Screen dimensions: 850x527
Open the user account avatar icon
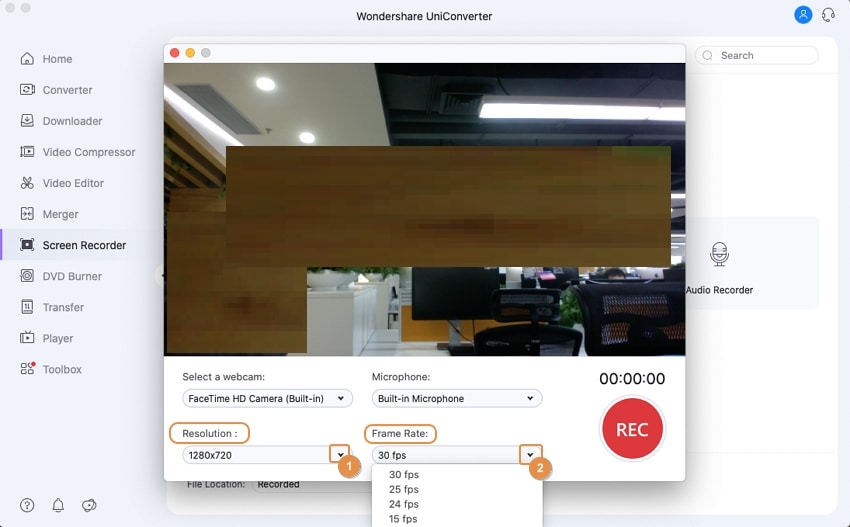pos(803,15)
